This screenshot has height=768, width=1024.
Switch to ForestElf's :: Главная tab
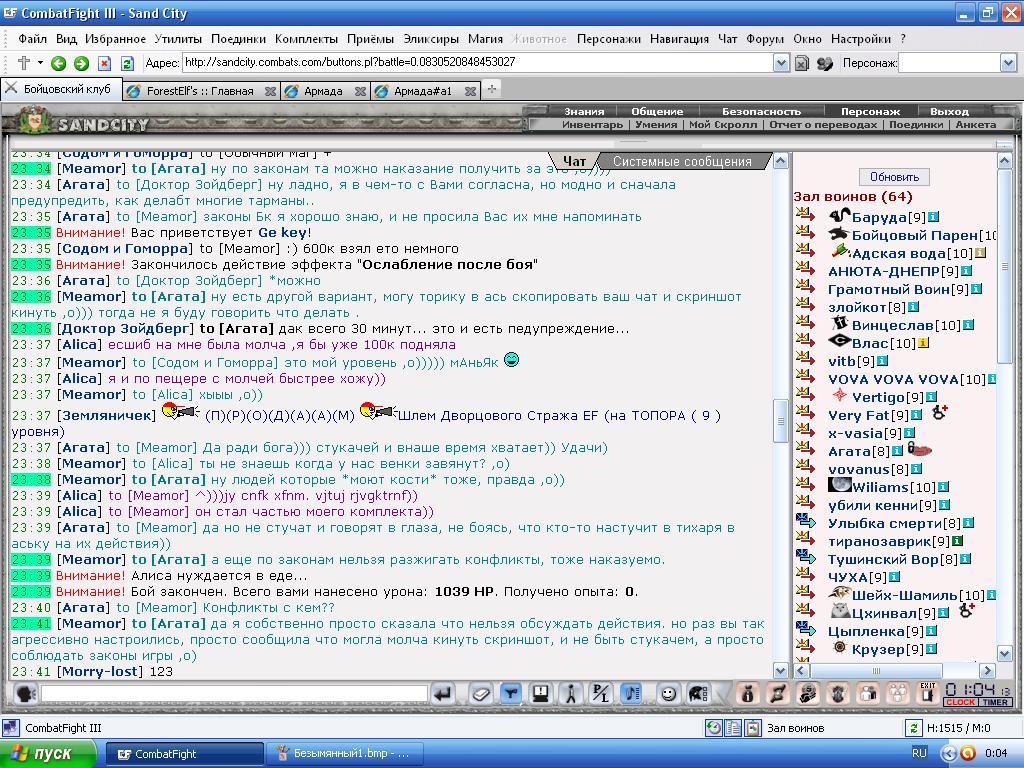click(x=200, y=91)
